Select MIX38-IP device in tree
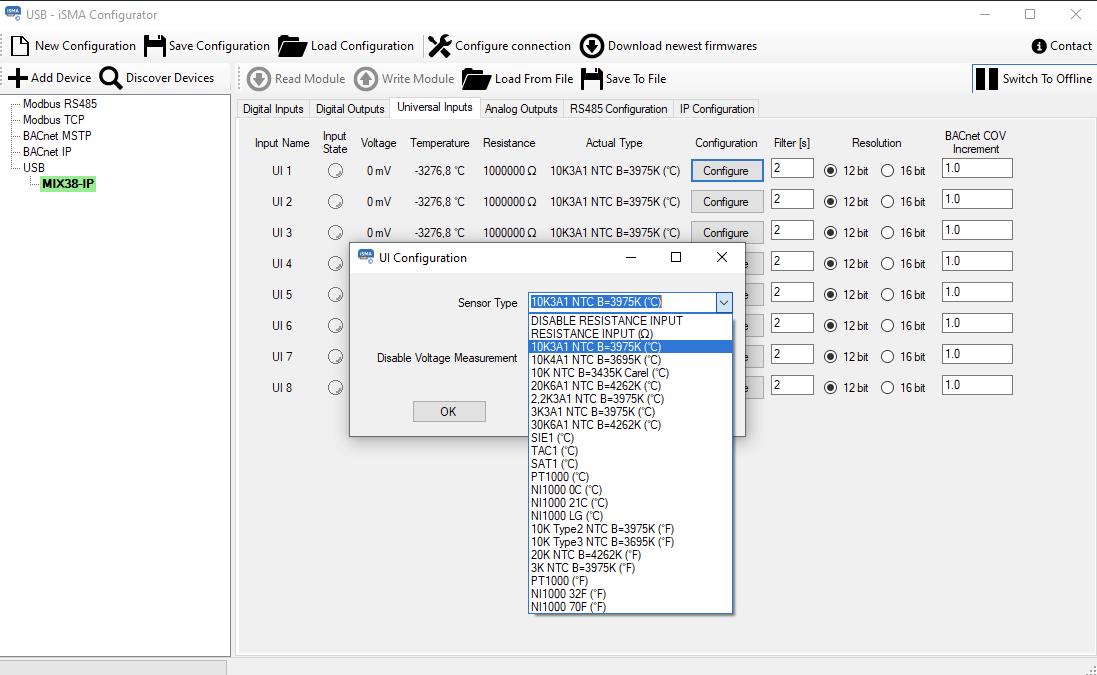1097x675 pixels. pos(68,184)
